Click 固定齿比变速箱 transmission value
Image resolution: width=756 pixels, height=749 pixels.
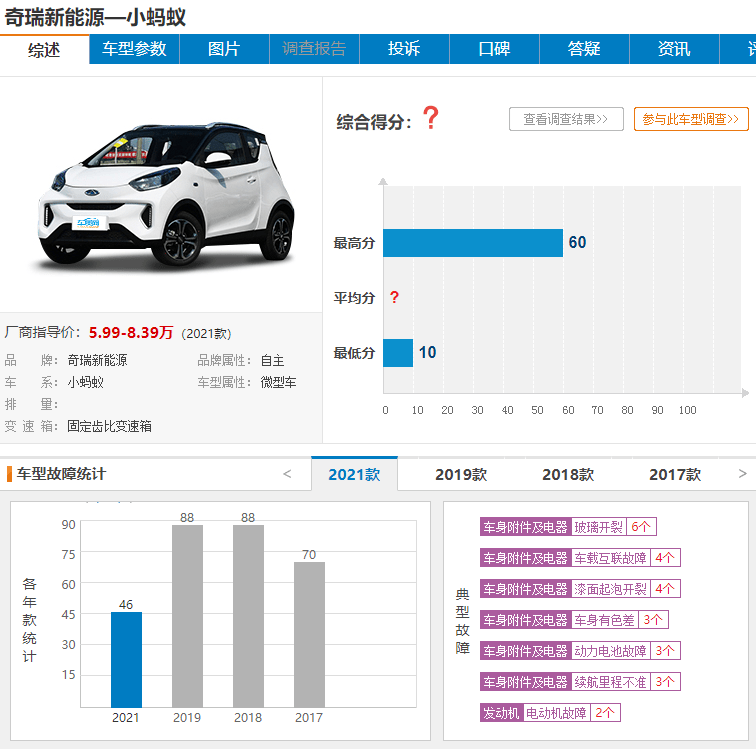pos(109,426)
